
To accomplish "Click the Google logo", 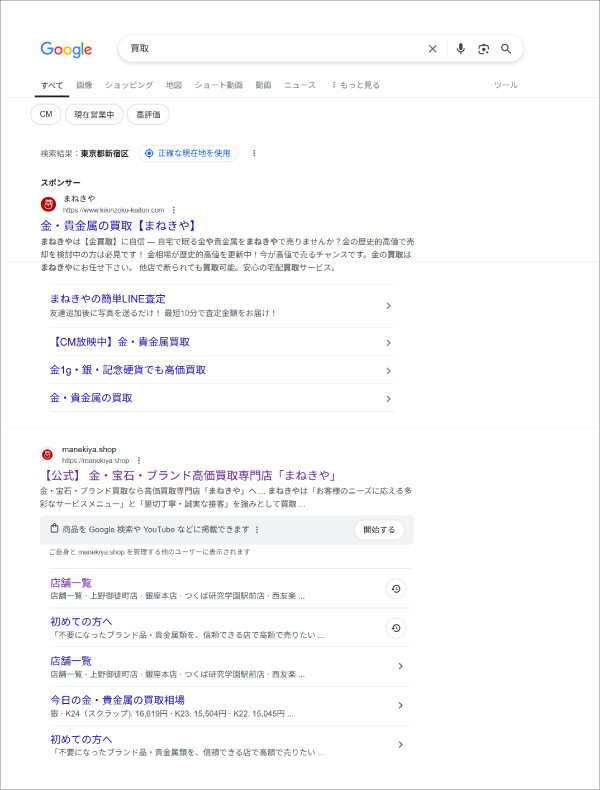I will (x=66, y=49).
